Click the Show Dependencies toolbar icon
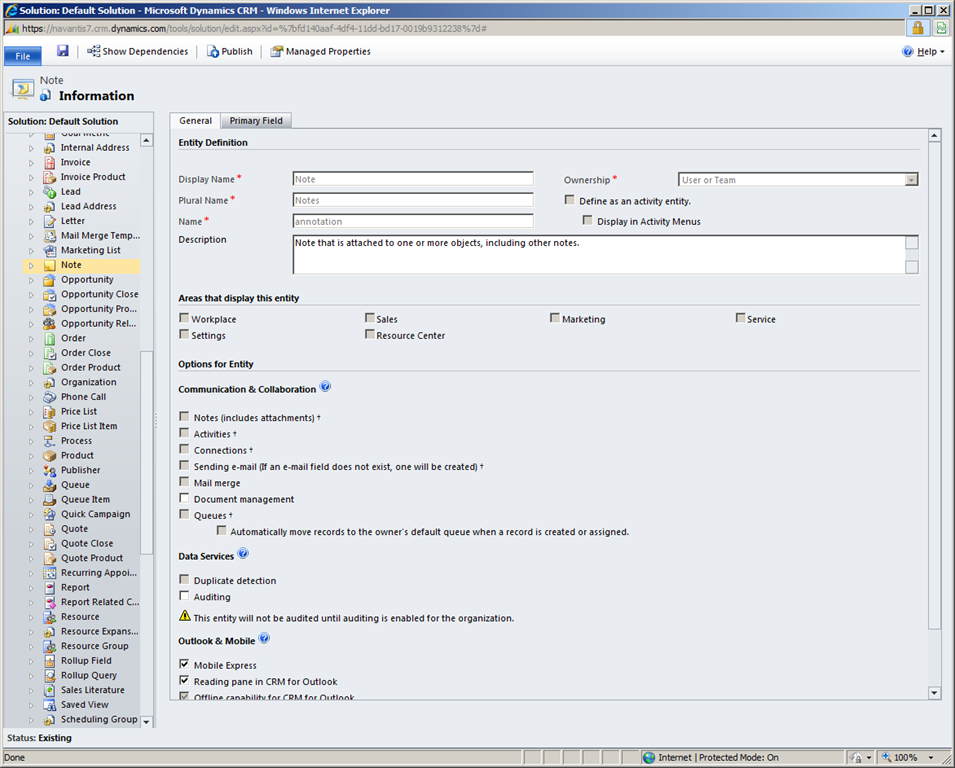 (x=94, y=51)
